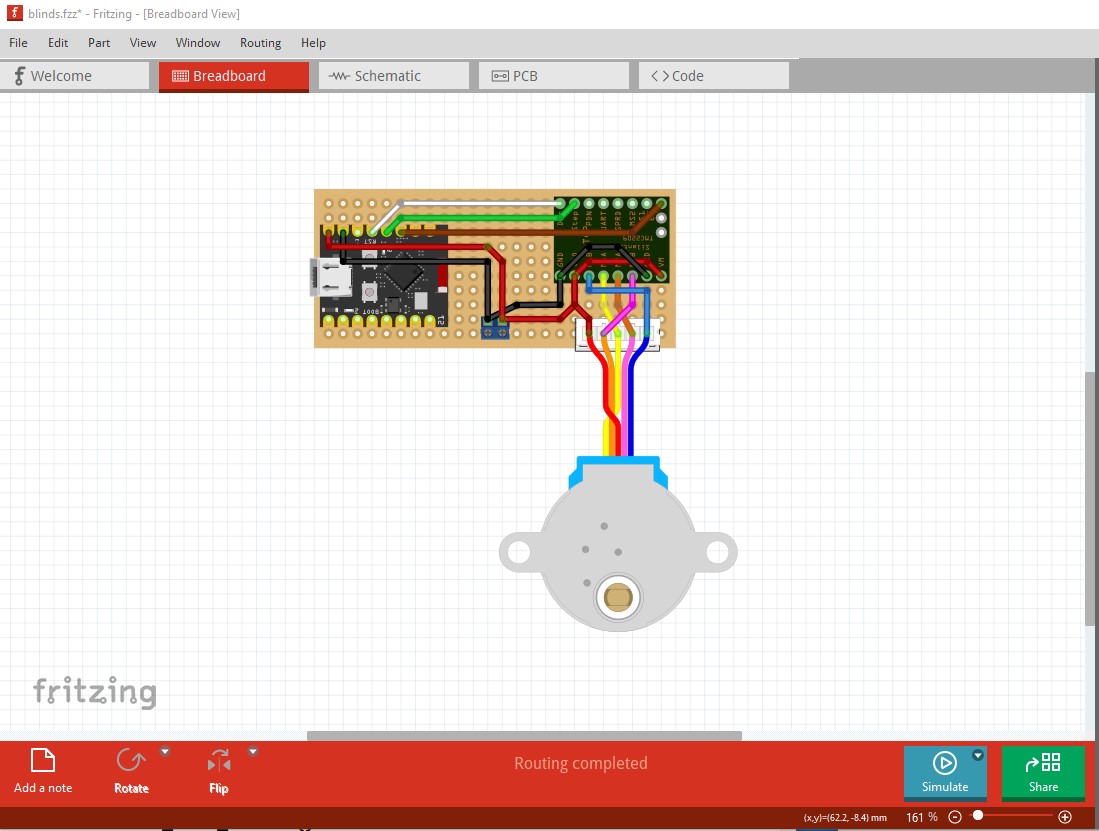Image resolution: width=1099 pixels, height=831 pixels.
Task: Click the zoom slider handle
Action: point(978,817)
